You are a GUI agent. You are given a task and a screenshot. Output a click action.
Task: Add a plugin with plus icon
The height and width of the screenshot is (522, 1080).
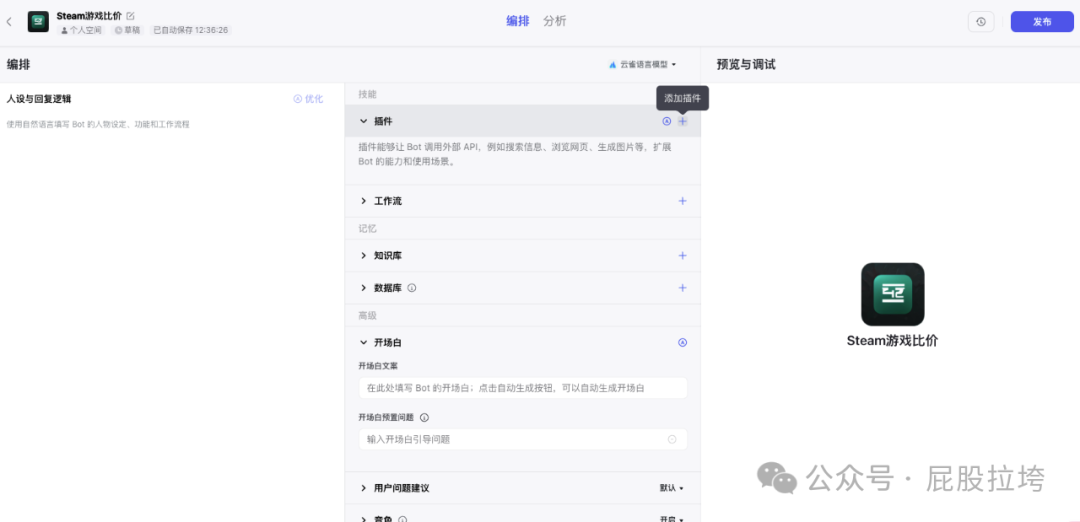pyautogui.click(x=683, y=121)
